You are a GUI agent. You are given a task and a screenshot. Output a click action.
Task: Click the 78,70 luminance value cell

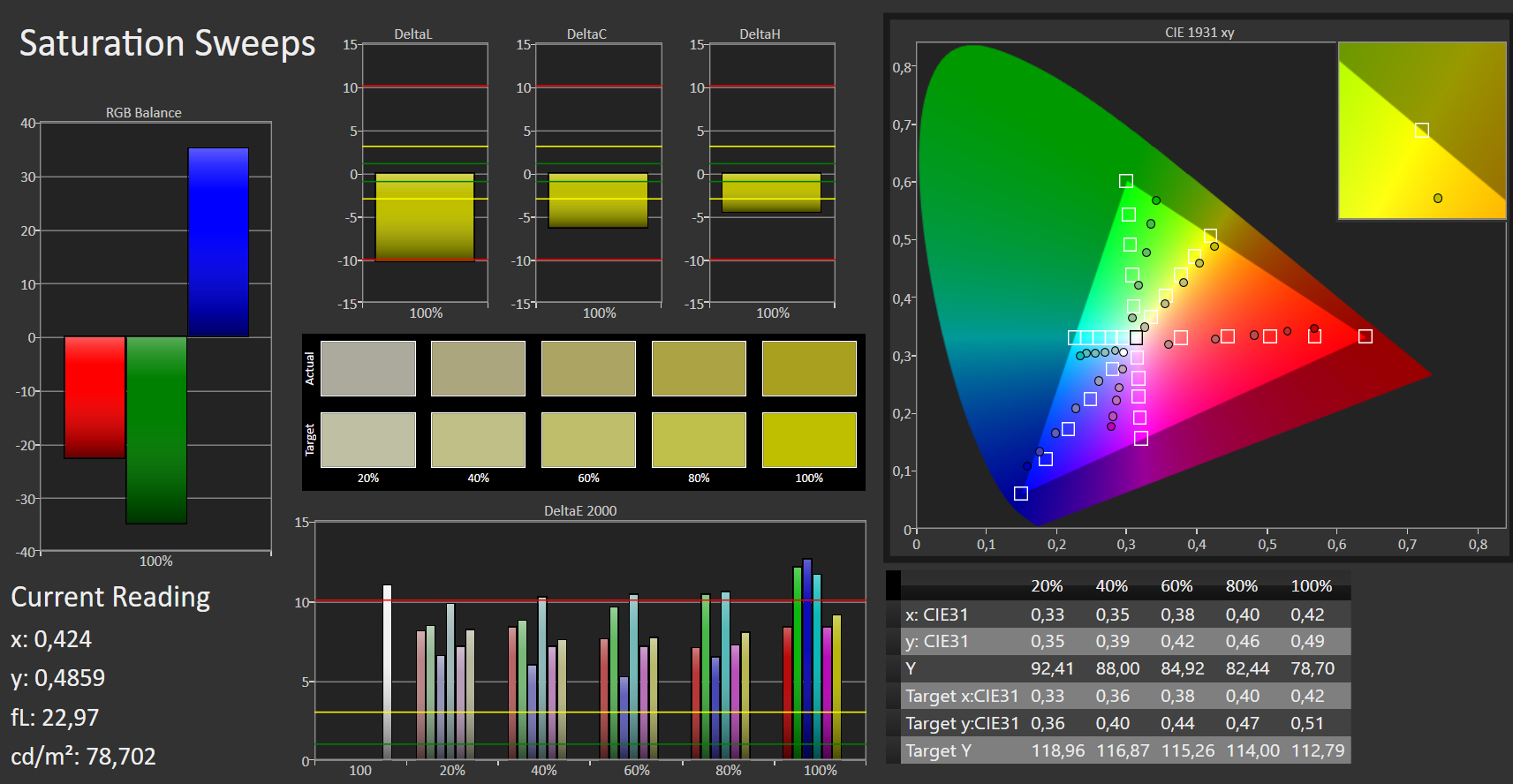(1313, 668)
